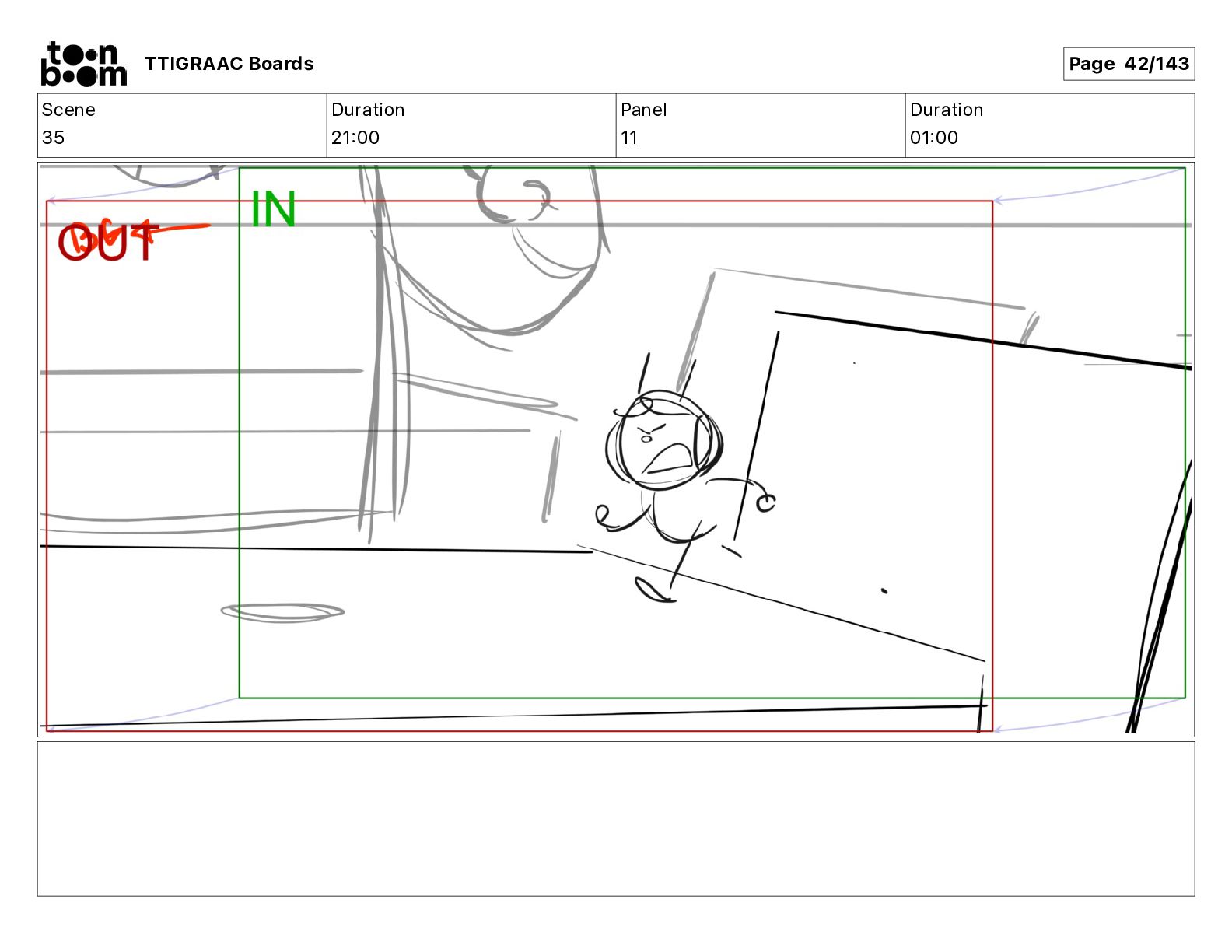Select the "Duration" label next to Panel
This screenshot has height=952, width=1232.
pos(947,110)
